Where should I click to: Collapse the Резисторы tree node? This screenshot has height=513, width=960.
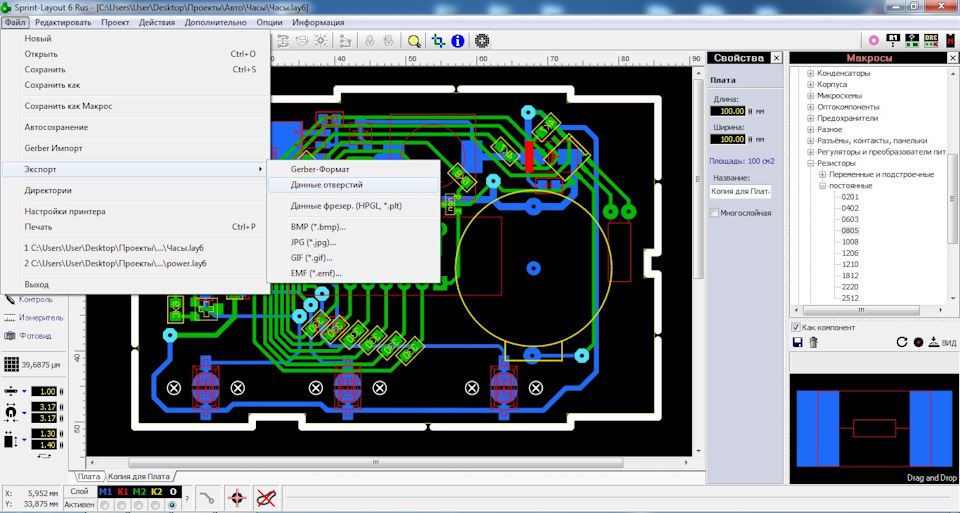811,163
